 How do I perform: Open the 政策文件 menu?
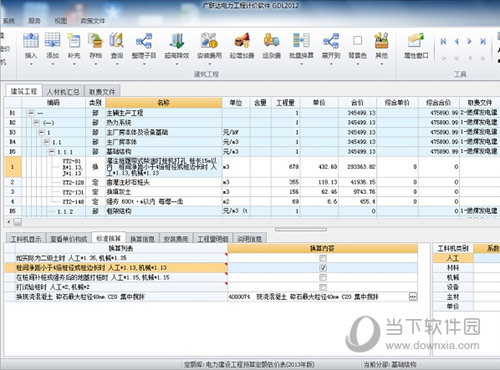93,21
